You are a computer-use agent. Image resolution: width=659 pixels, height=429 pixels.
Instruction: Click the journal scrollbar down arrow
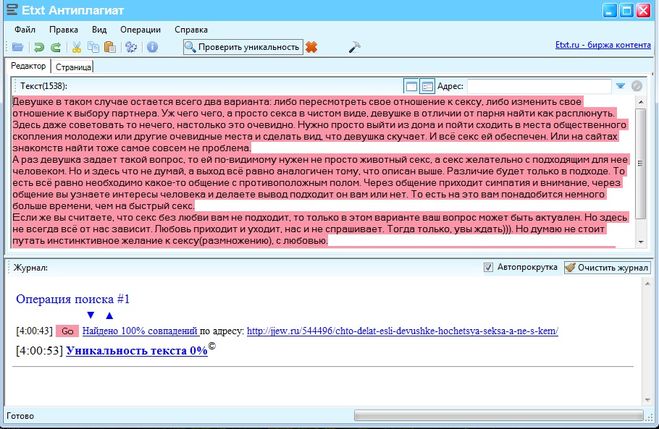point(647,400)
